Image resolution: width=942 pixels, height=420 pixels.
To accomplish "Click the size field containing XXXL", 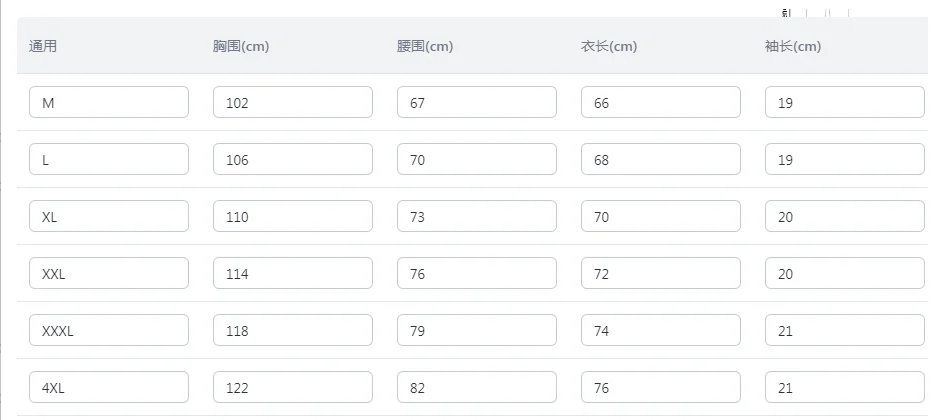I will click(109, 330).
